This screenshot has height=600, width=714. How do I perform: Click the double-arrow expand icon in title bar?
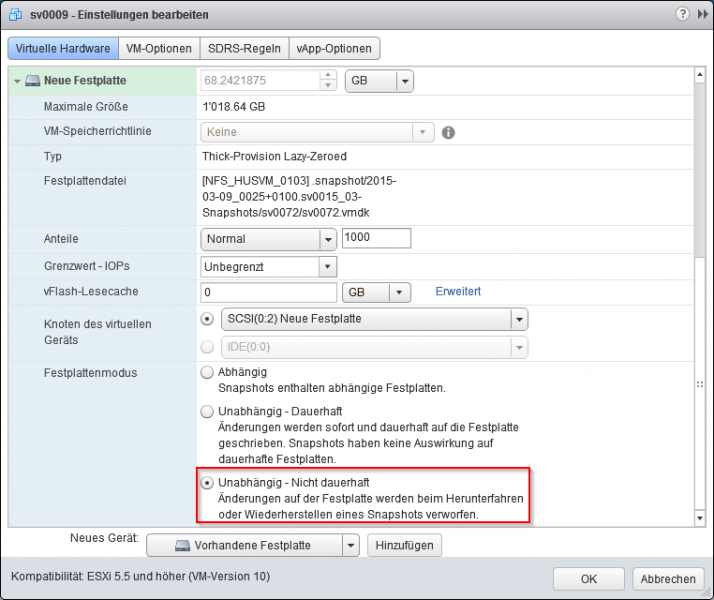pos(703,14)
